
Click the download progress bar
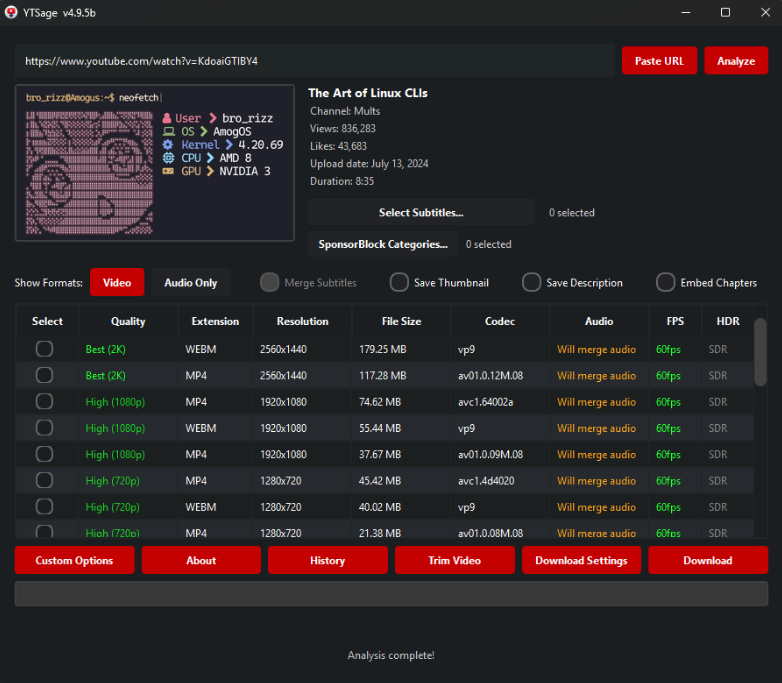391,594
